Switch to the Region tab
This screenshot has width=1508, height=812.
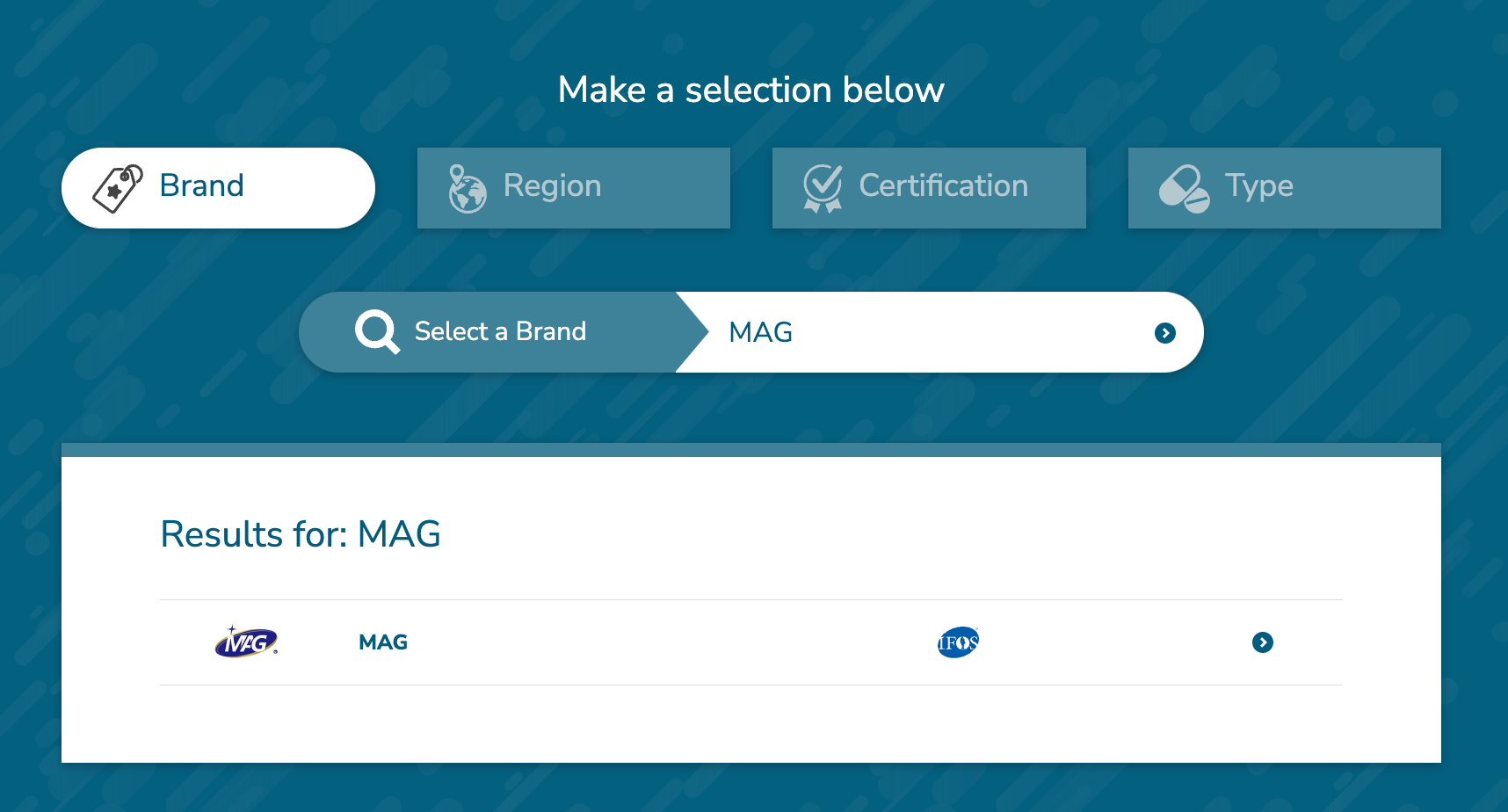(574, 188)
